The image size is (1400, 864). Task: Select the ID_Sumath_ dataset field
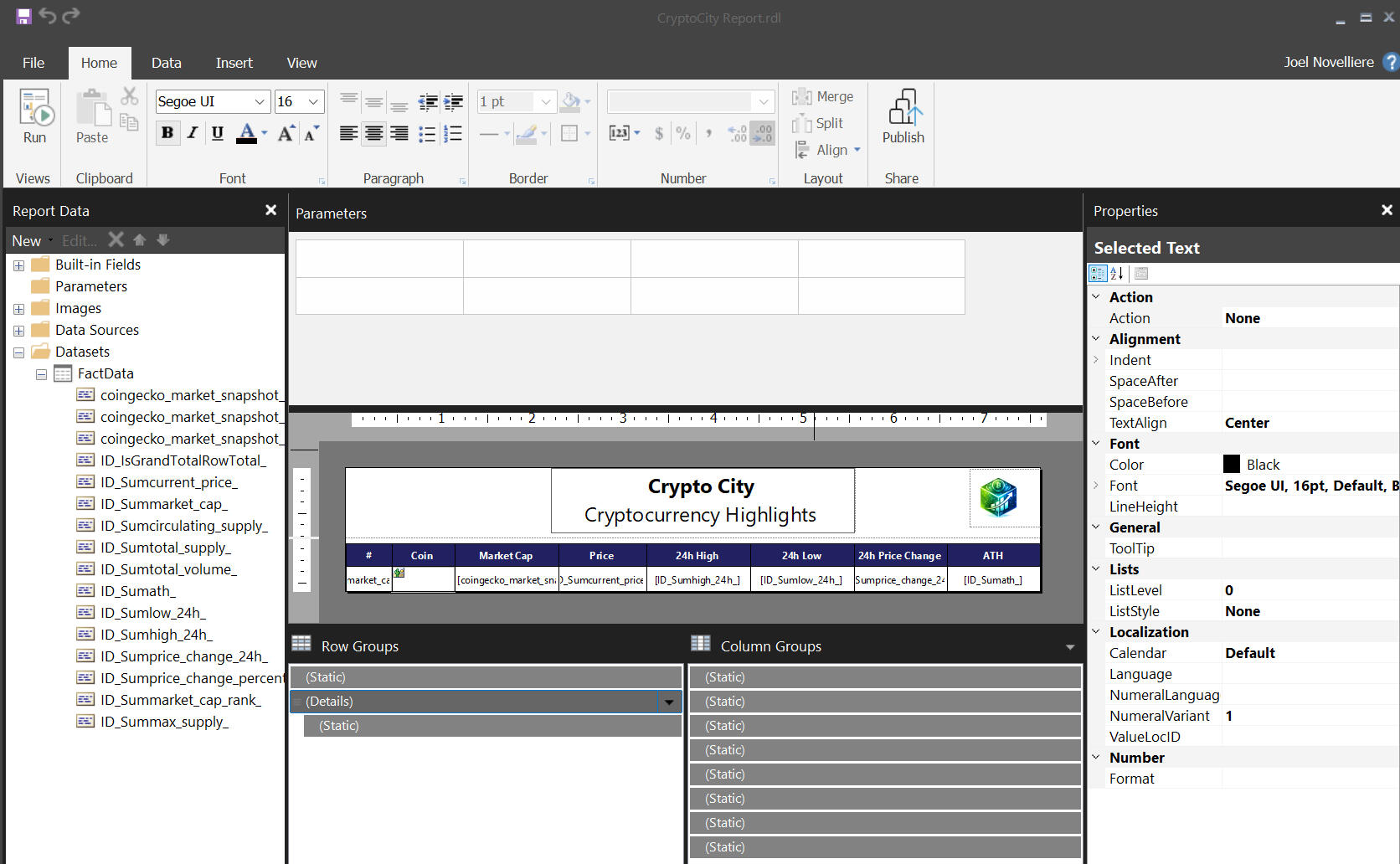(x=137, y=591)
